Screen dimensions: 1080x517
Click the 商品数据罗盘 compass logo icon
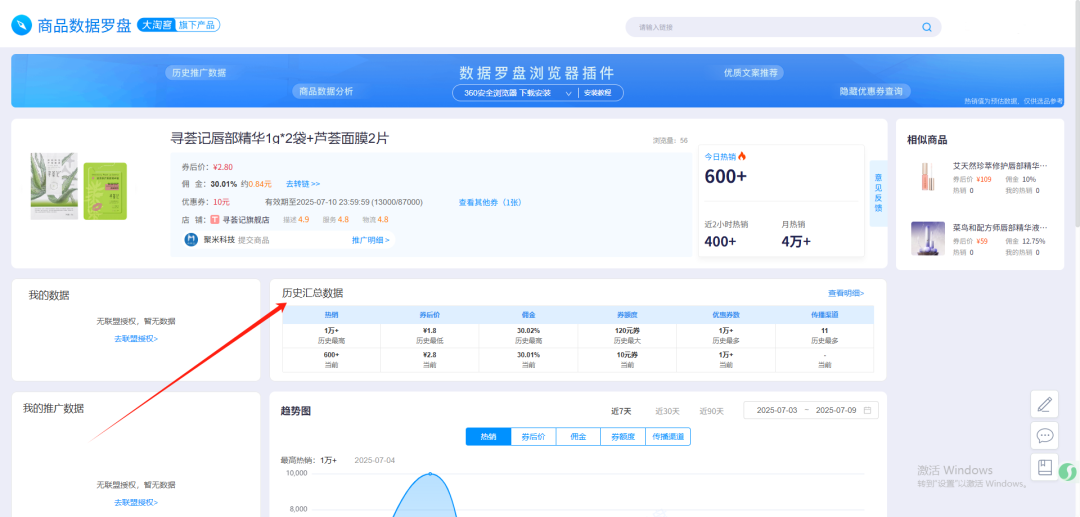pos(21,26)
